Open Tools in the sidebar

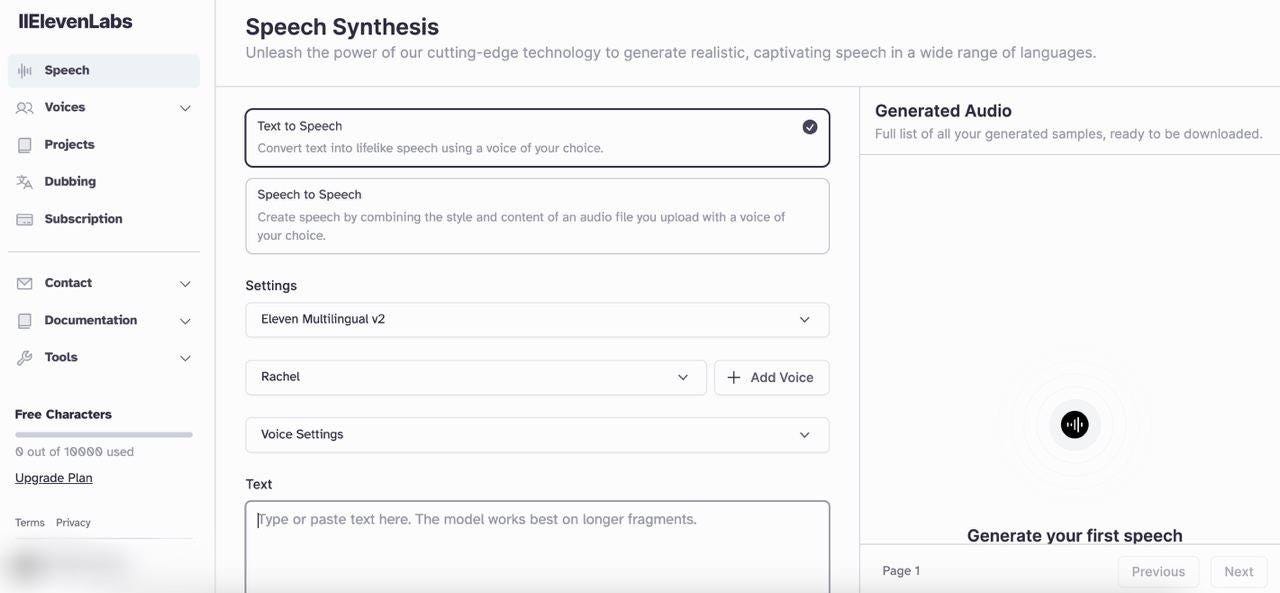pos(104,358)
